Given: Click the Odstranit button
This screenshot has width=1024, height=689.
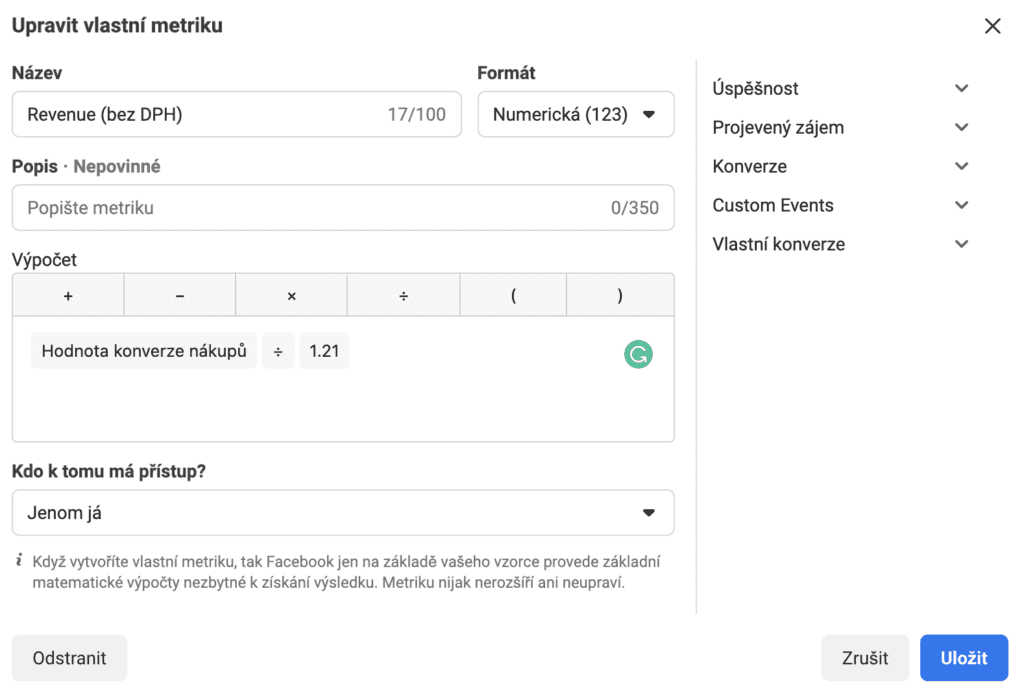Looking at the screenshot, I should point(69,658).
